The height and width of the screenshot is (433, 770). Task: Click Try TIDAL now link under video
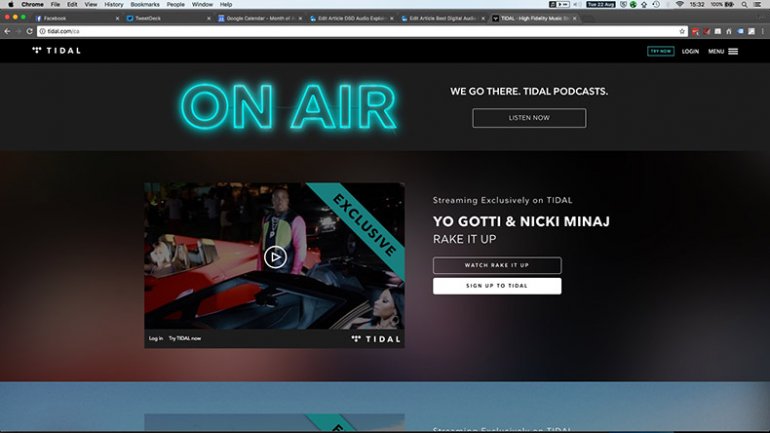185,338
